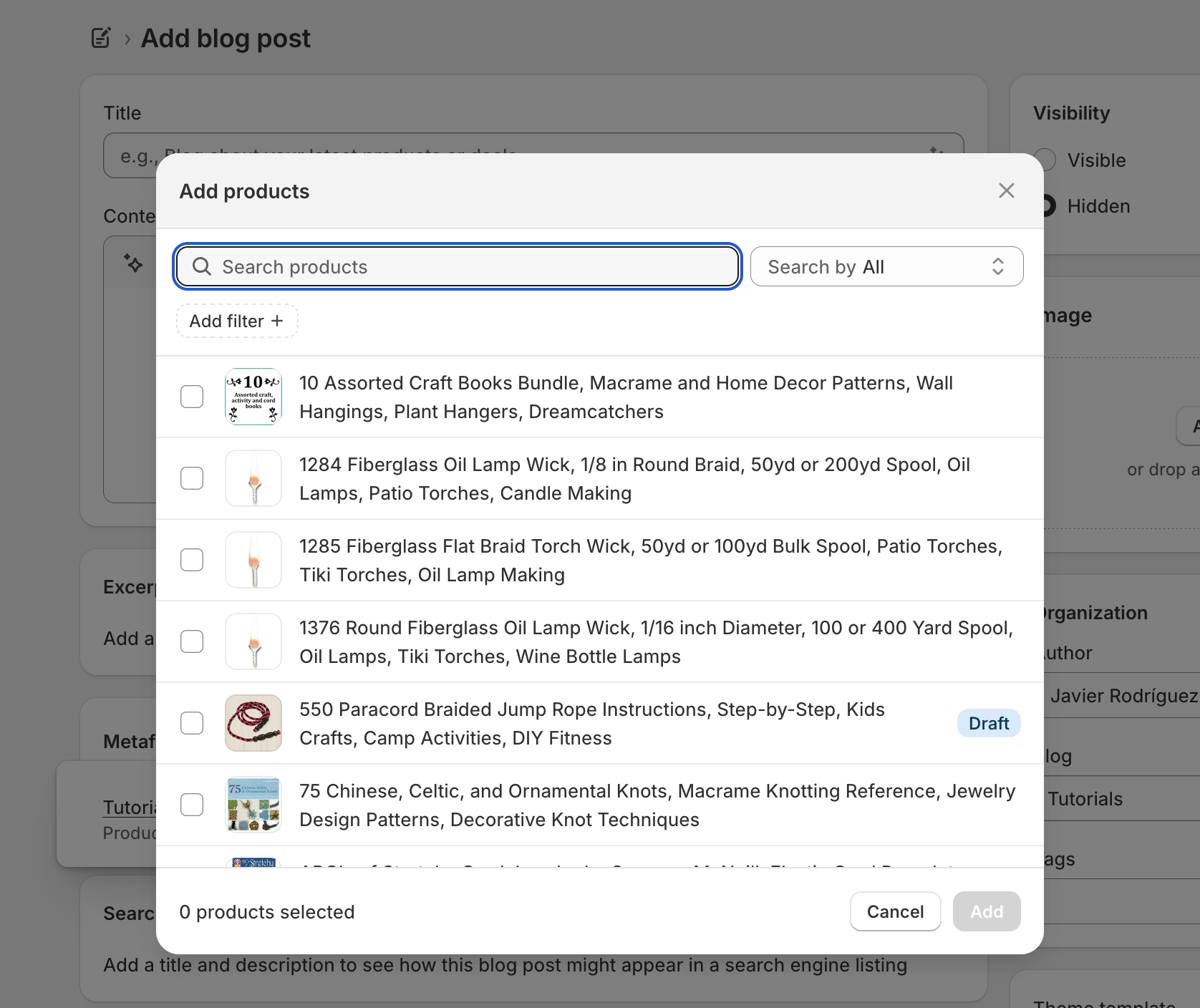
Task: Check the 1376 Round Fiberglass Oil Lamp Wick checkbox
Action: pos(192,641)
